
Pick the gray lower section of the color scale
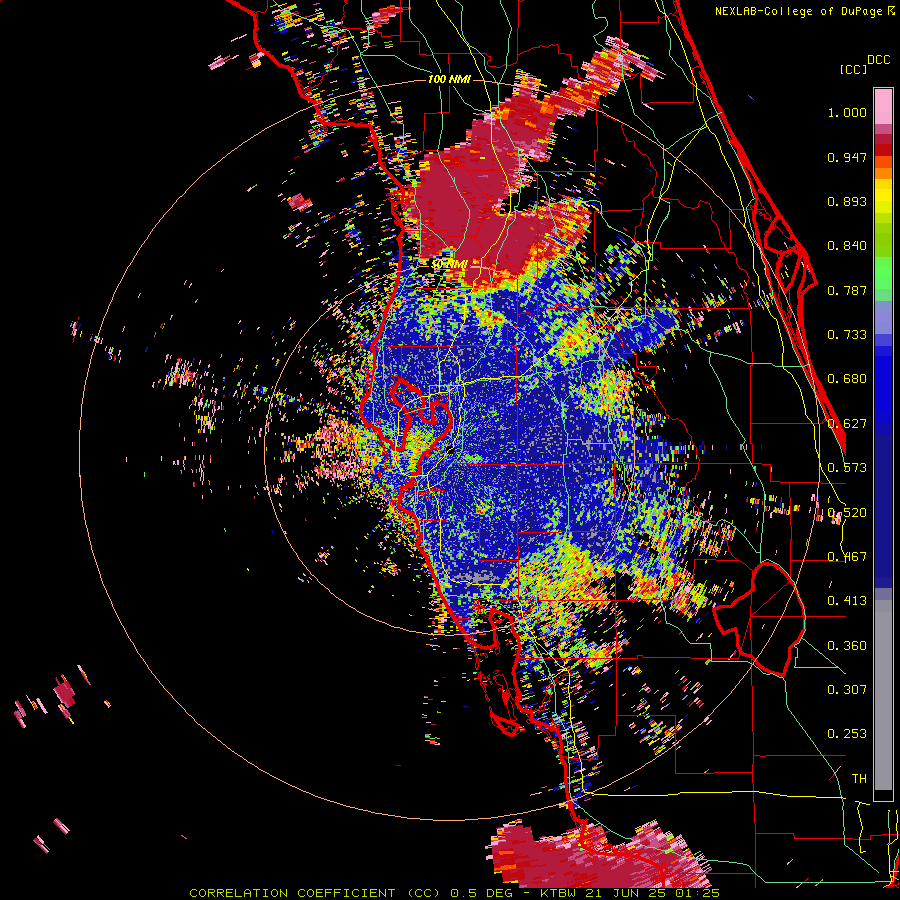pyautogui.click(x=883, y=695)
